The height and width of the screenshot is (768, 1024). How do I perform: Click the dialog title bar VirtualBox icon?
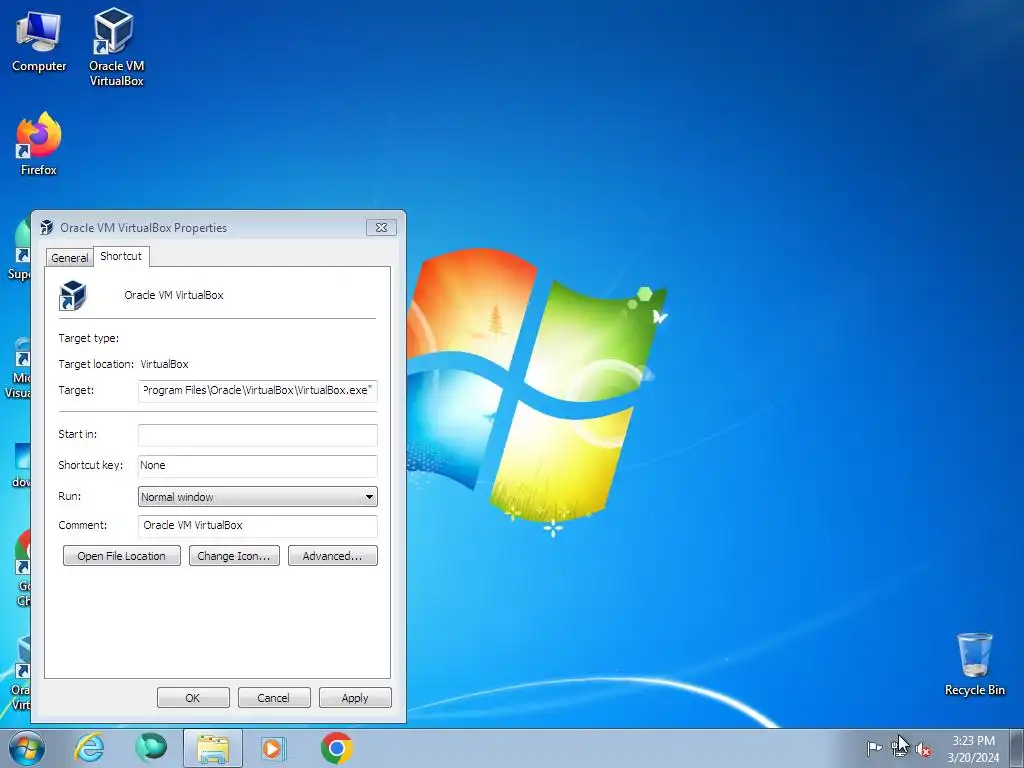(46, 227)
